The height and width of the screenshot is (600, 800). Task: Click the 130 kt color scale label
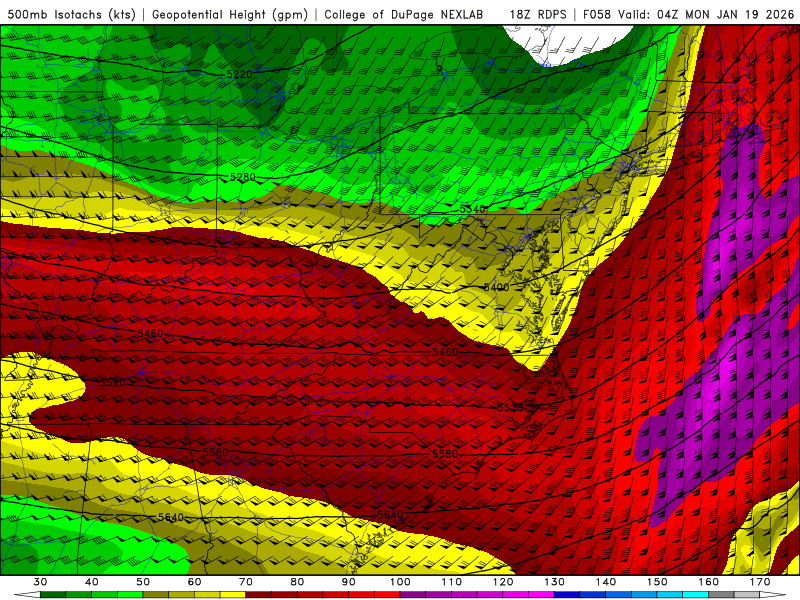click(x=555, y=582)
